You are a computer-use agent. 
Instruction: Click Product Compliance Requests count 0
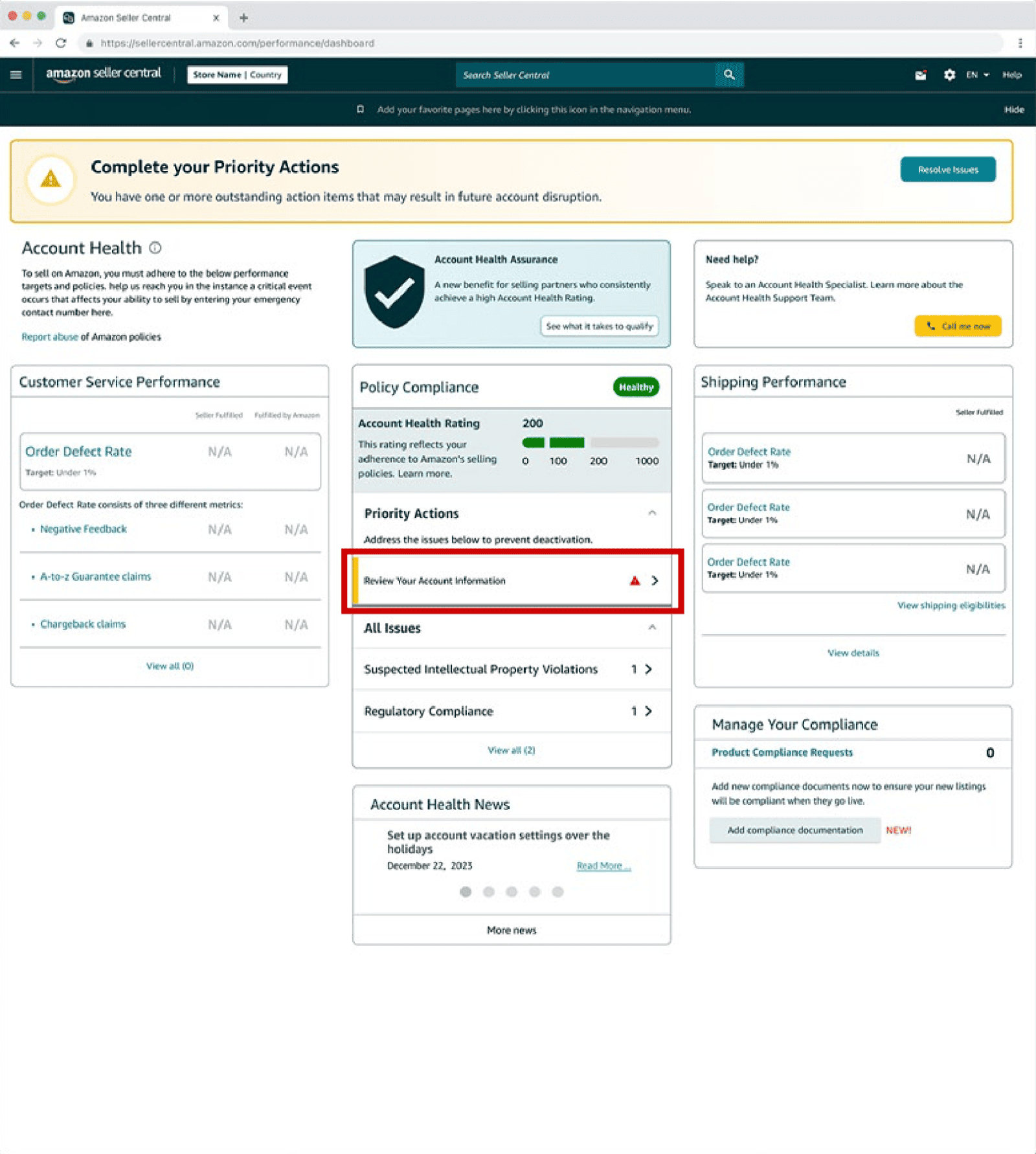(989, 752)
